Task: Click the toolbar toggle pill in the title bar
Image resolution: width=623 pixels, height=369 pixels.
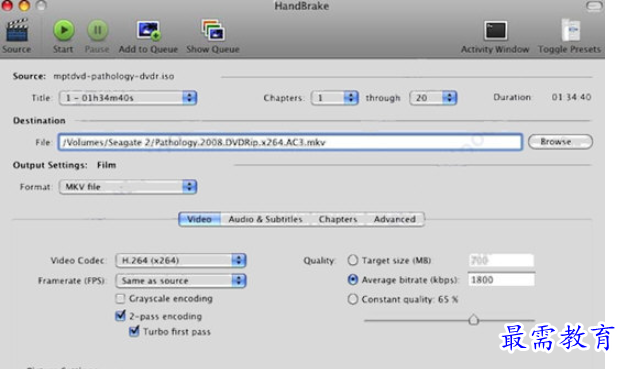Action: click(594, 6)
